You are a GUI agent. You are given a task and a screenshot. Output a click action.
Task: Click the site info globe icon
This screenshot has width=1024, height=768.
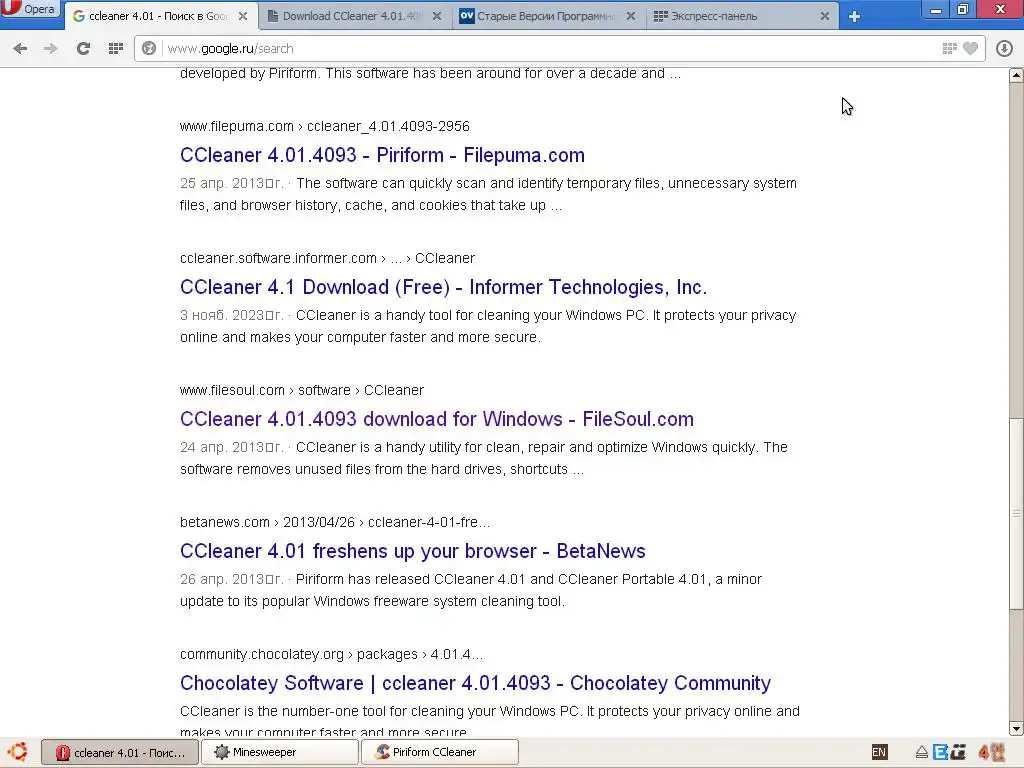tap(149, 48)
